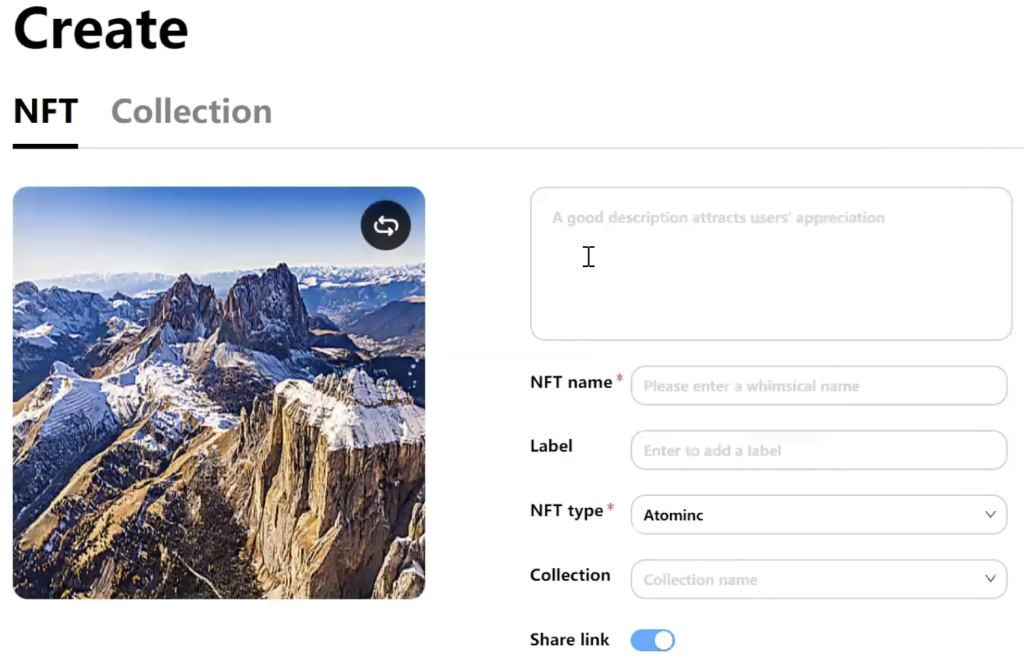Click into the description text area
Screen dimensions: 1024x659
(771, 264)
